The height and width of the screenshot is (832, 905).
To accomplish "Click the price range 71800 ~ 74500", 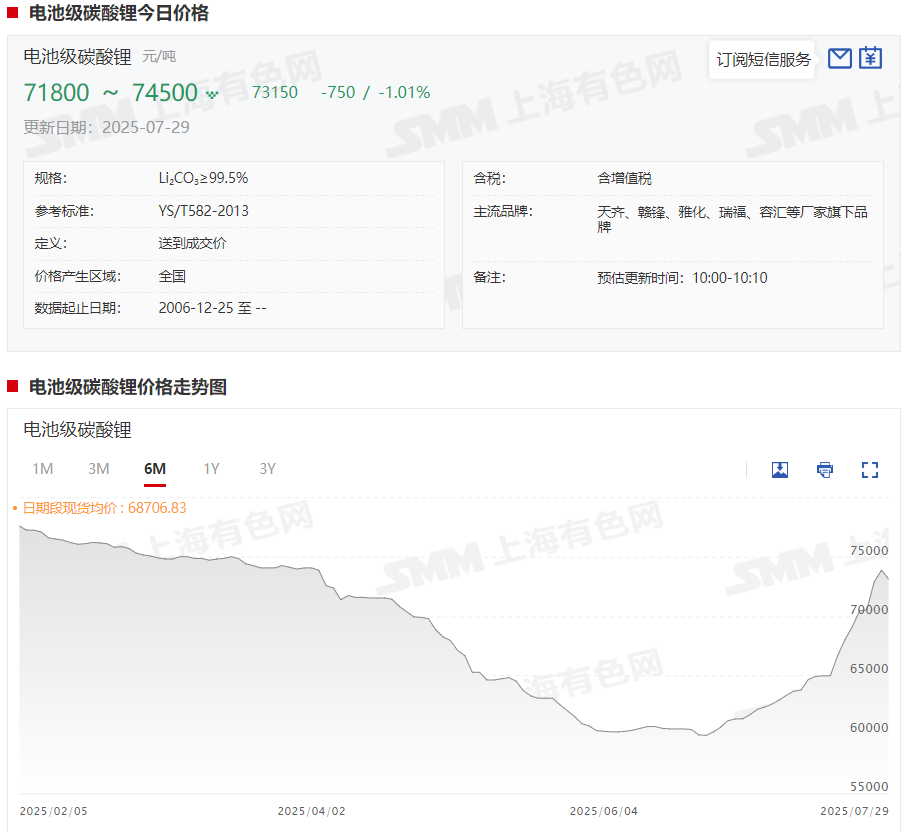I will [x=110, y=93].
